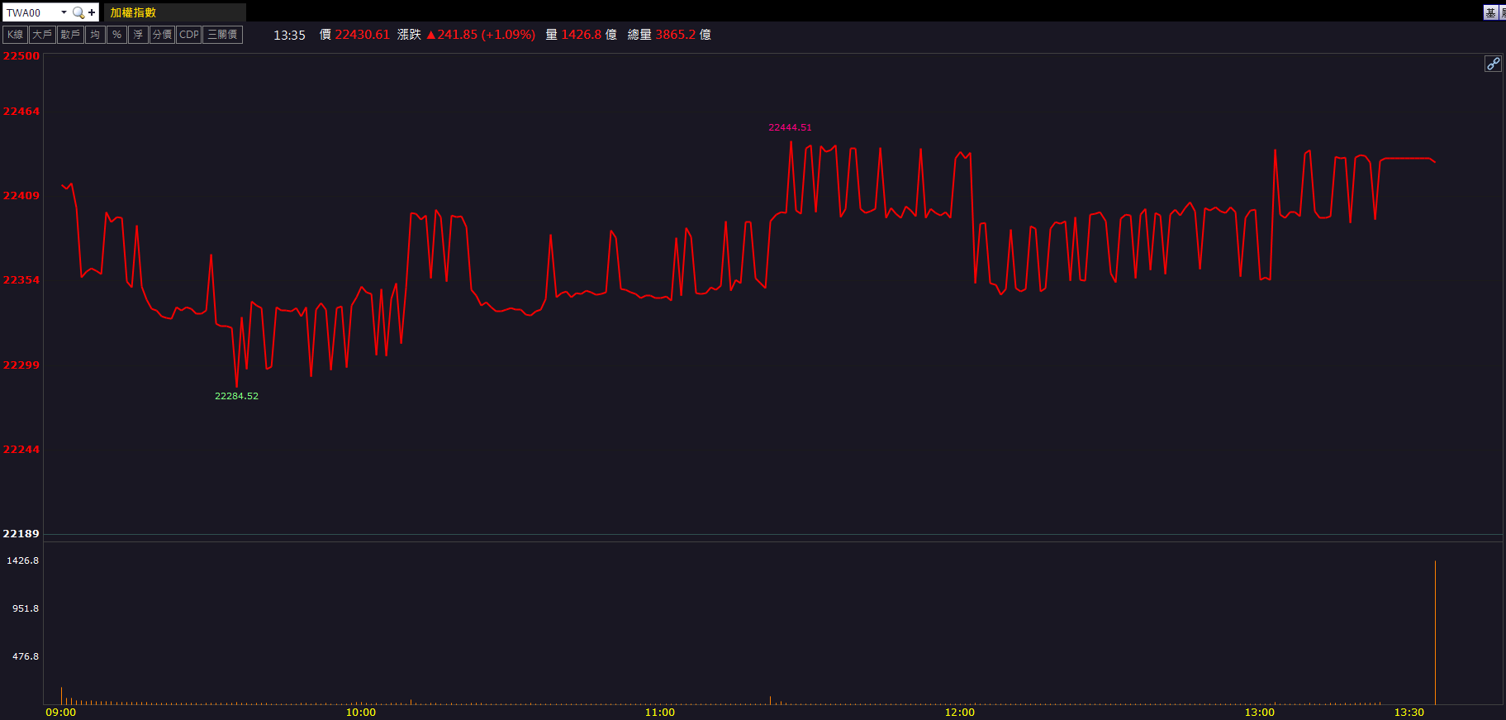Click the 11:00 time axis label
This screenshot has height=720, width=1506.
tap(660, 712)
